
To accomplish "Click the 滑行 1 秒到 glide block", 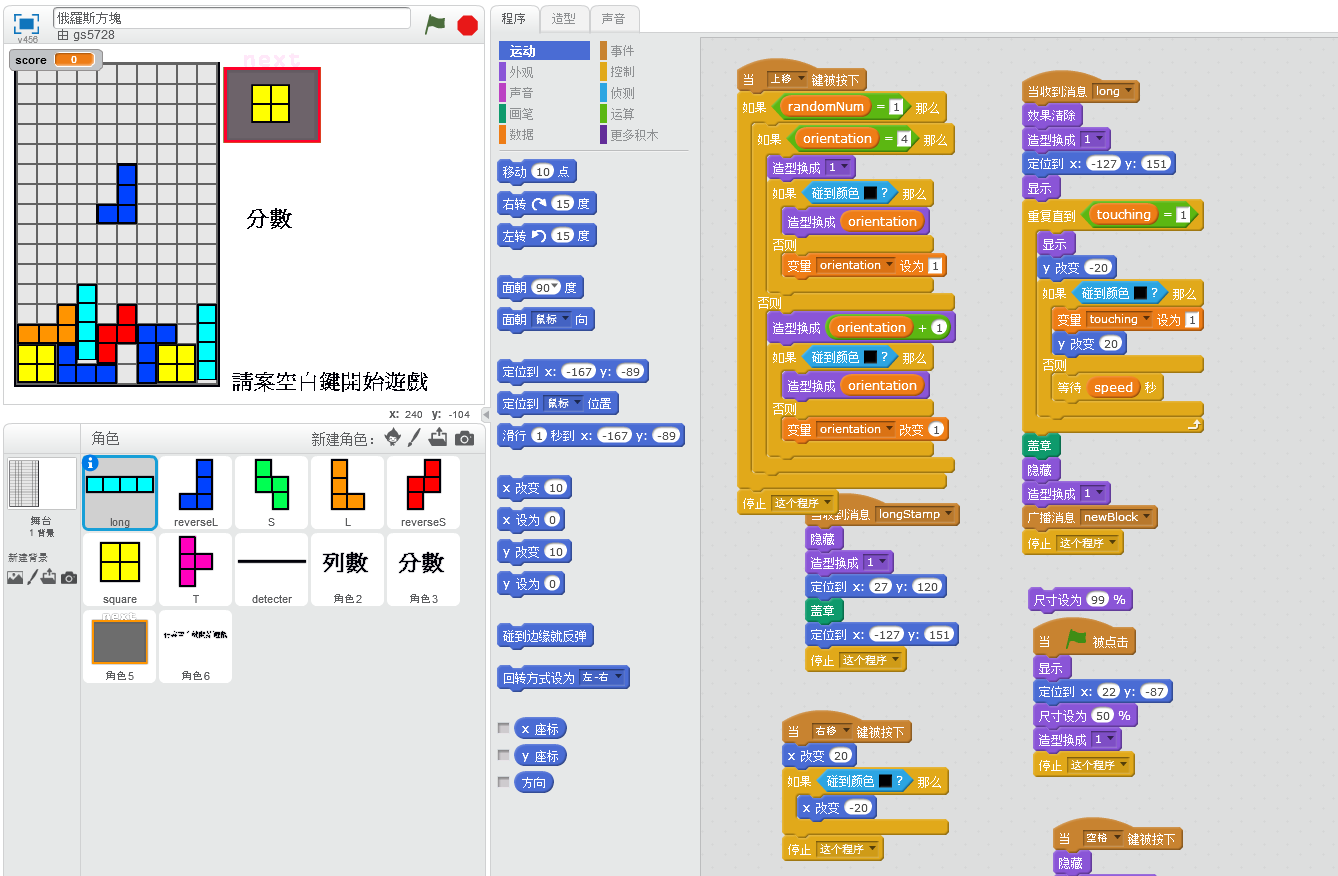I will (x=591, y=435).
